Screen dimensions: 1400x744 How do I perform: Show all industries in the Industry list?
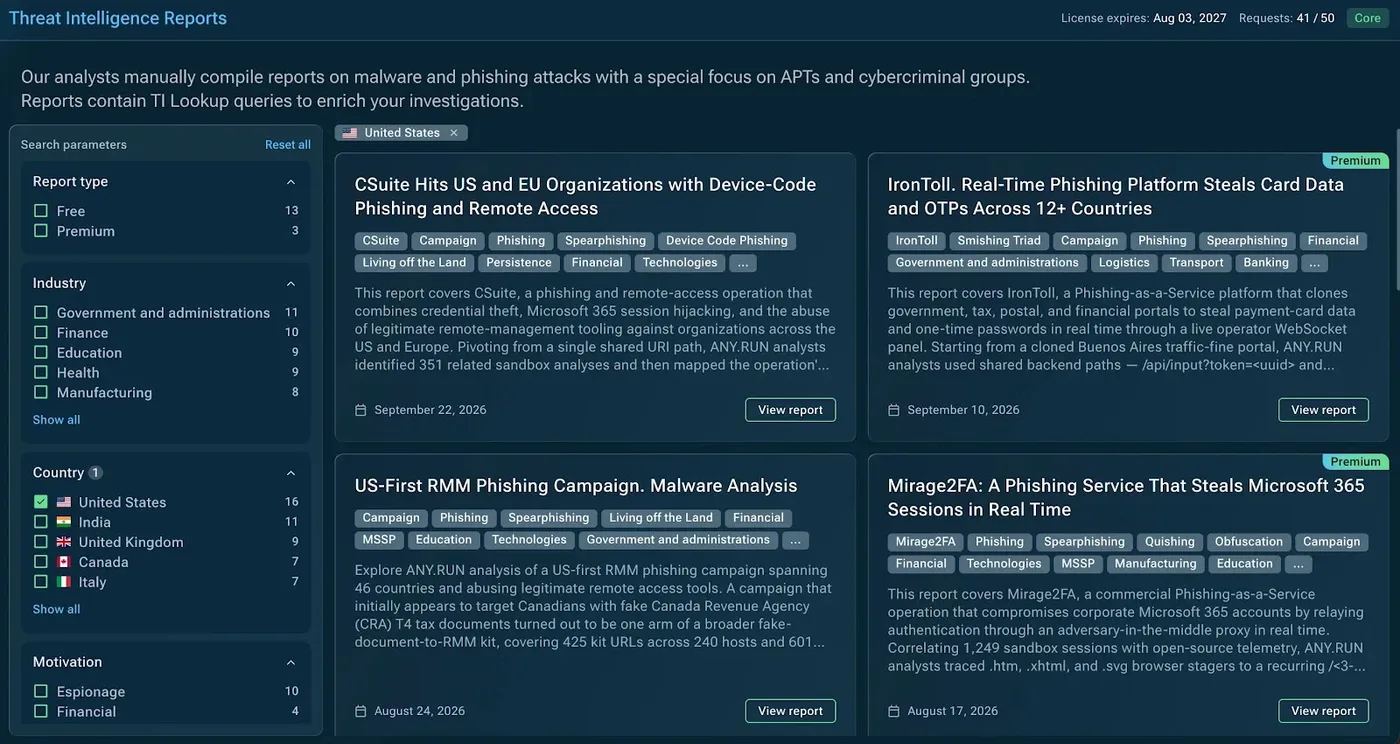click(x=56, y=420)
